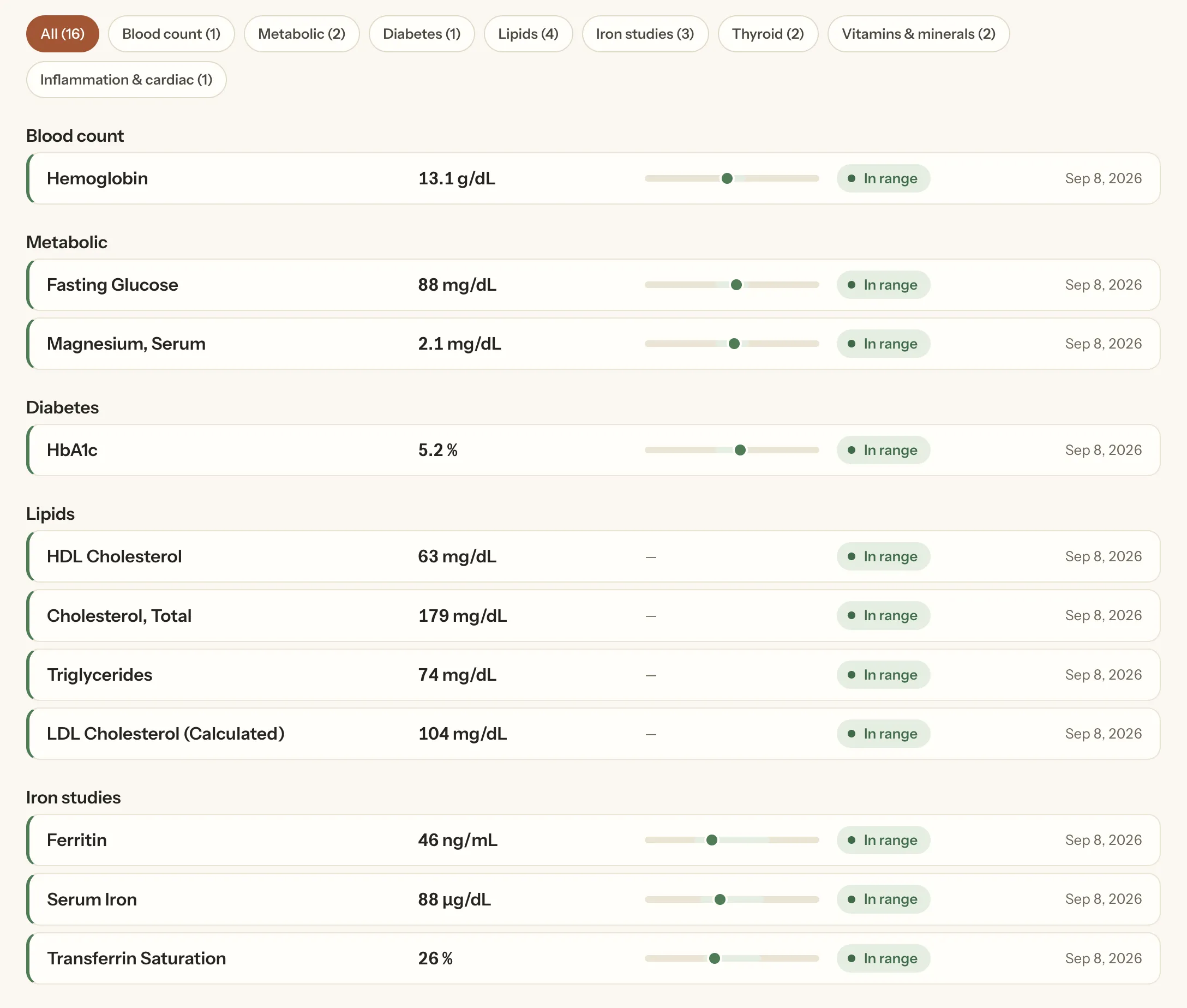This screenshot has width=1187, height=1008.
Task: Open the Transferrin Saturation result
Action: click(x=593, y=958)
